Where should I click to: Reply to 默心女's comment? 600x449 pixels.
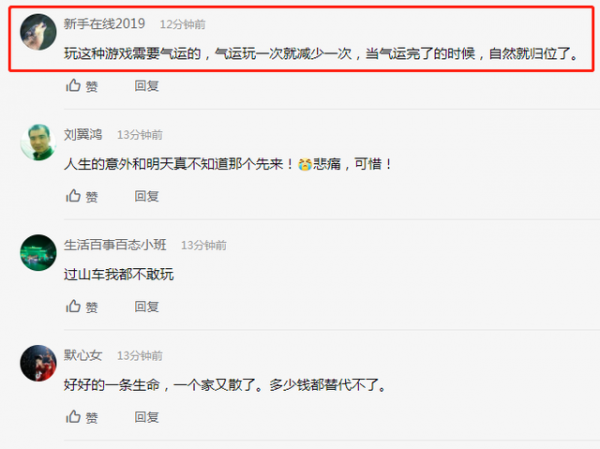click(147, 417)
